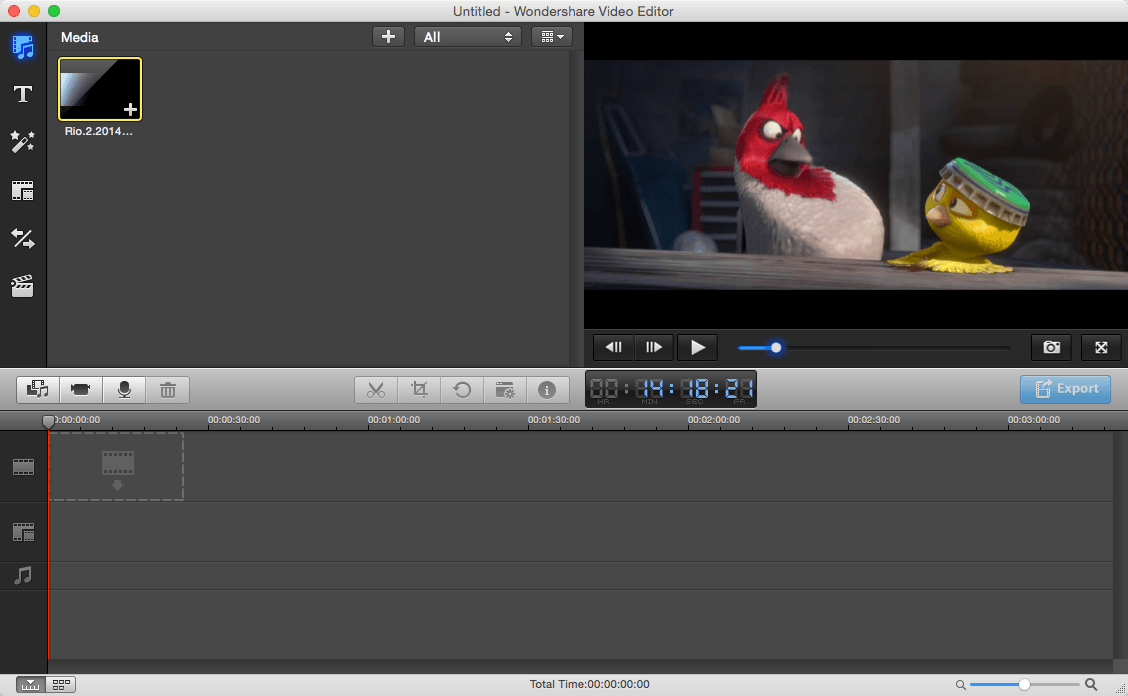Click the record voiceover microphone button
This screenshot has height=696, width=1128.
click(x=124, y=389)
